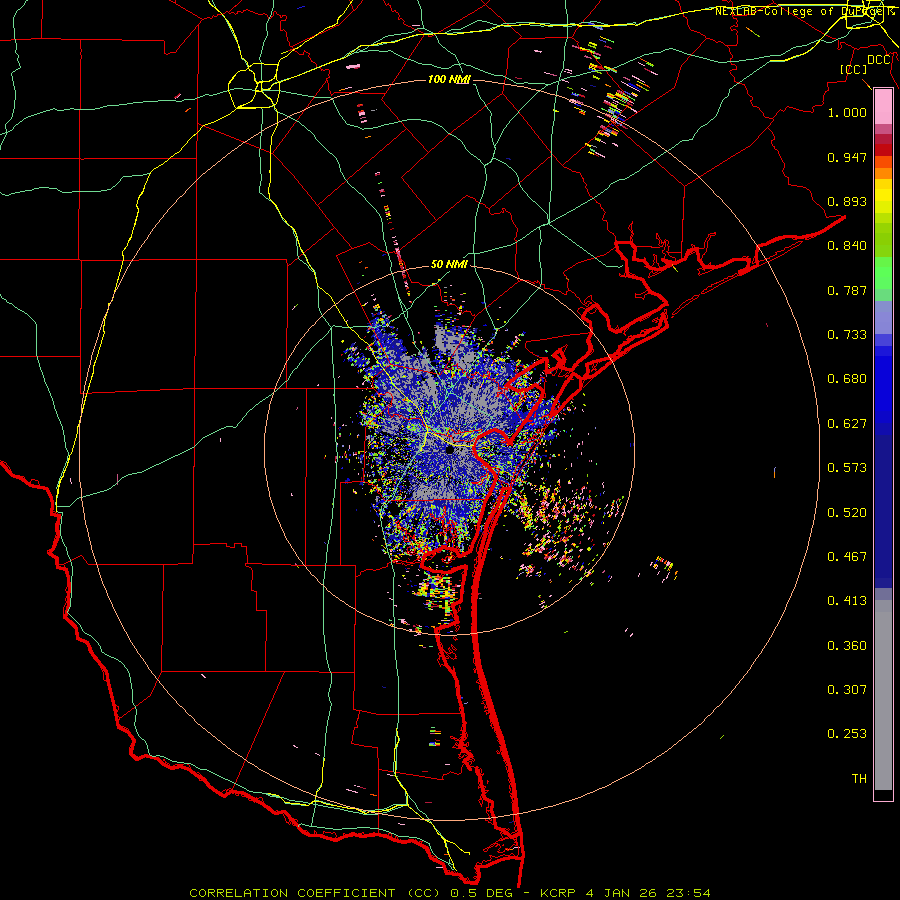Click the 0.947 value on the color scale
This screenshot has width=900, height=900.
pos(847,157)
